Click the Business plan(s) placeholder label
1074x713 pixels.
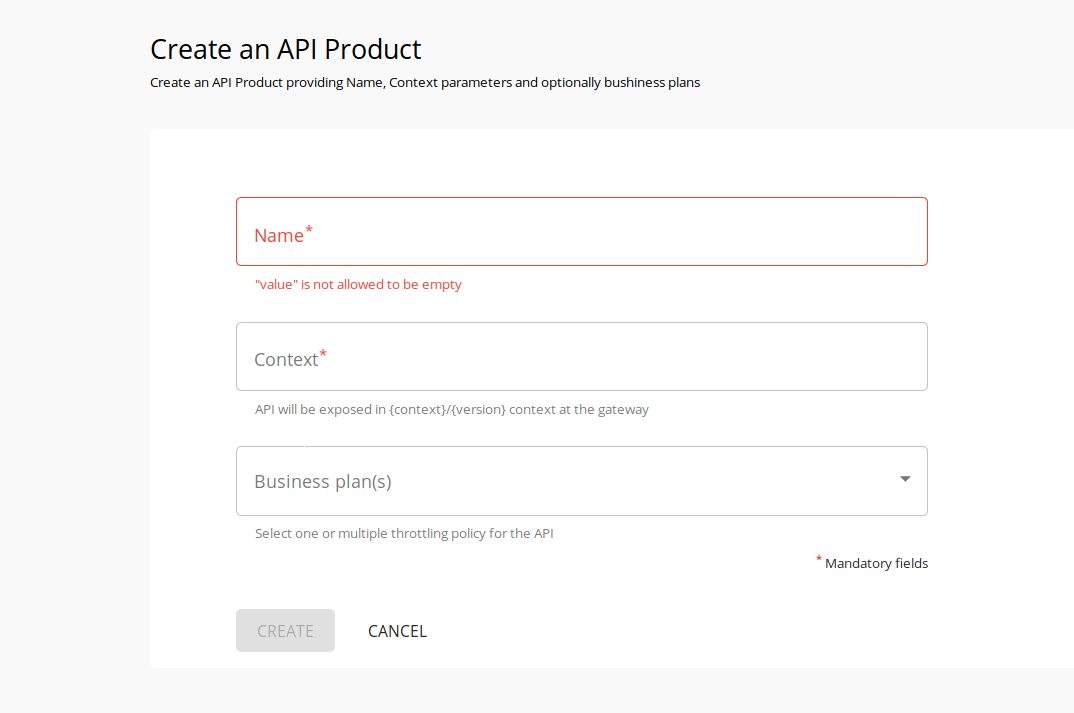pyautogui.click(x=322, y=481)
